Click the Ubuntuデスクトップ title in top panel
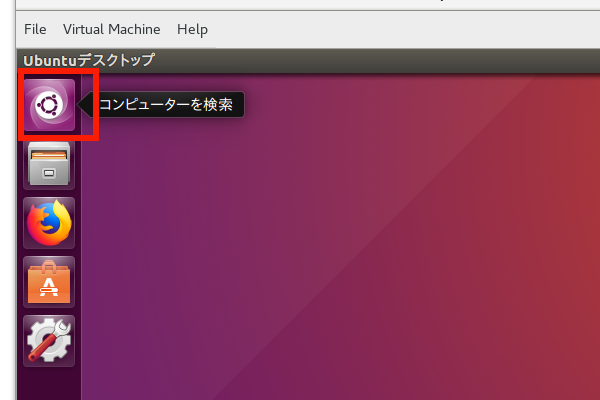The image size is (600, 400). pos(89,60)
